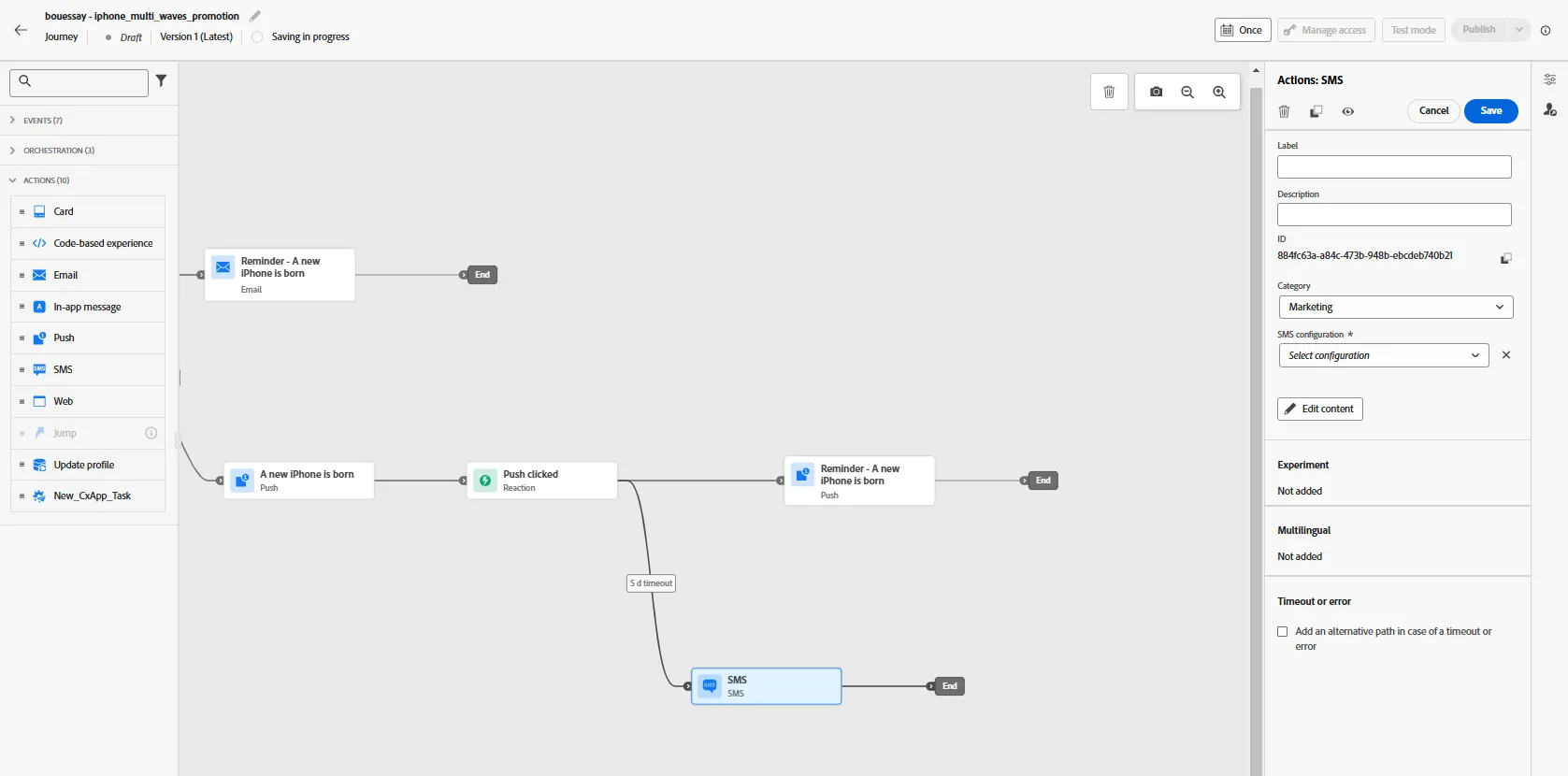Click Edit content button

(x=1319, y=409)
